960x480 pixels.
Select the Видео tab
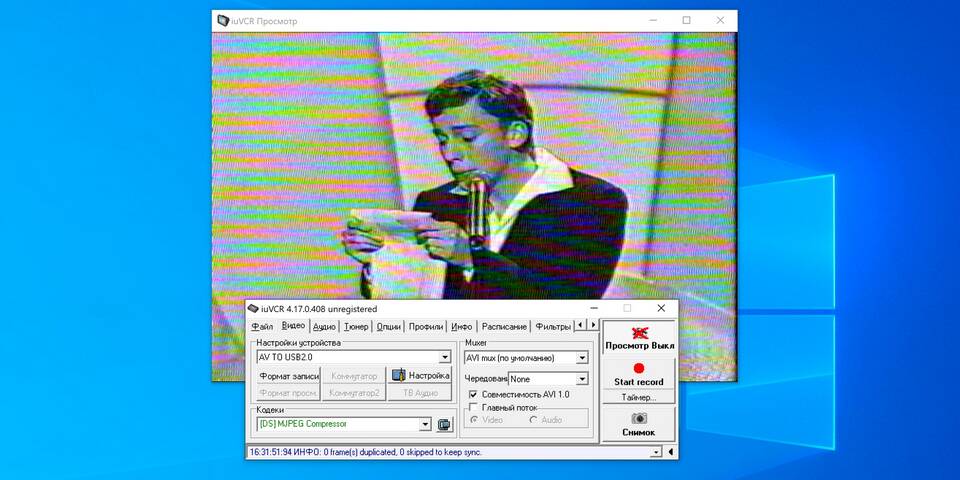[293, 326]
